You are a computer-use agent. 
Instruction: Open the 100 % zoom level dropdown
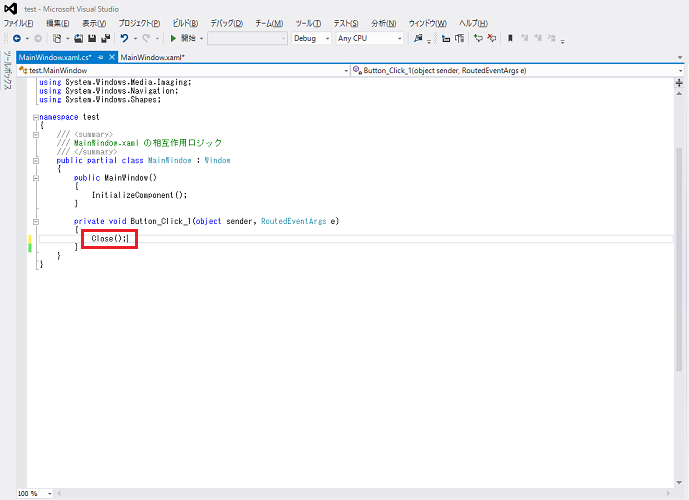[x=35, y=493]
